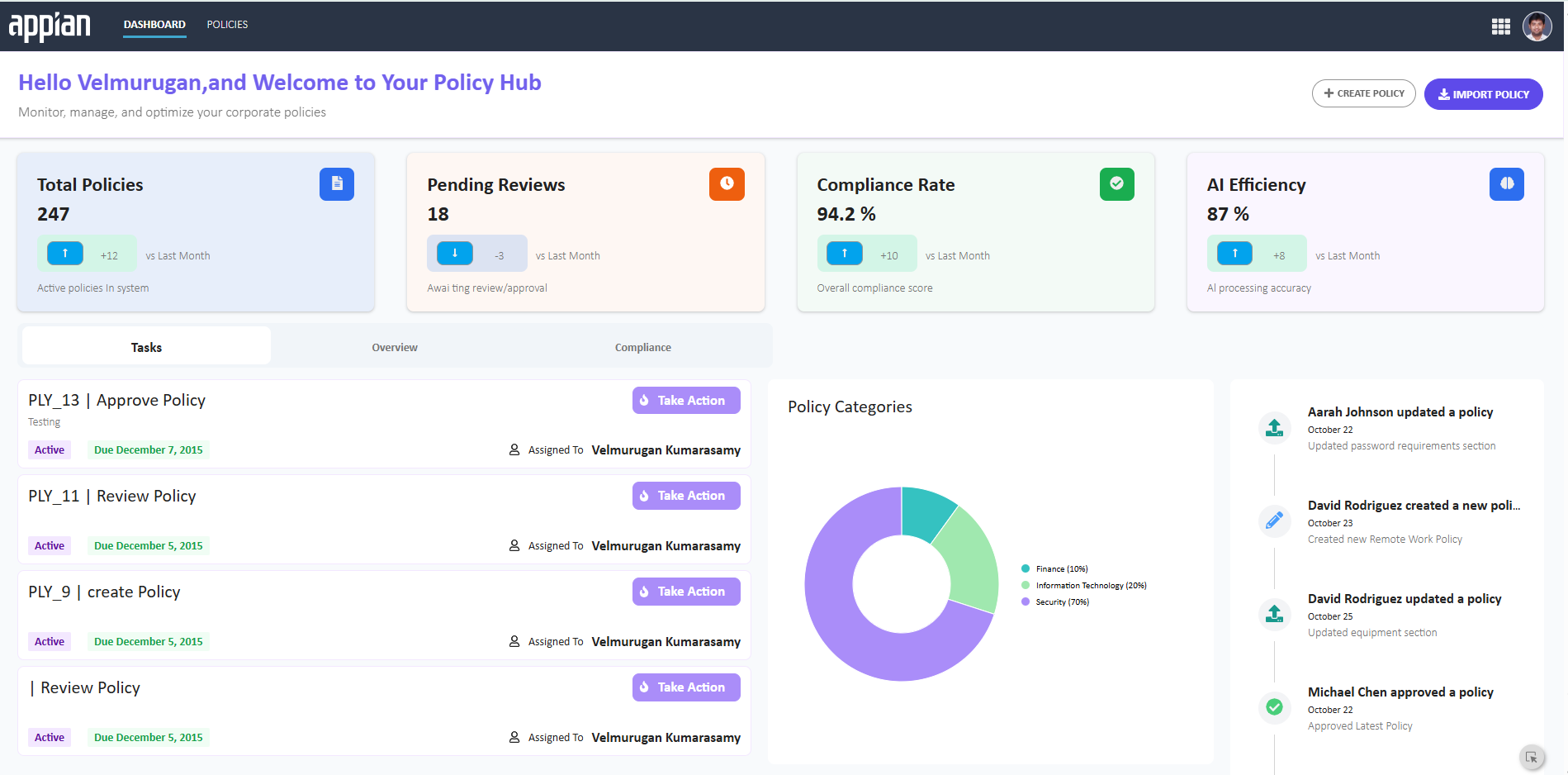Viewport: 1568px width, 775px height.
Task: Toggle the Finance legend entry in the chart
Action: click(x=1061, y=568)
